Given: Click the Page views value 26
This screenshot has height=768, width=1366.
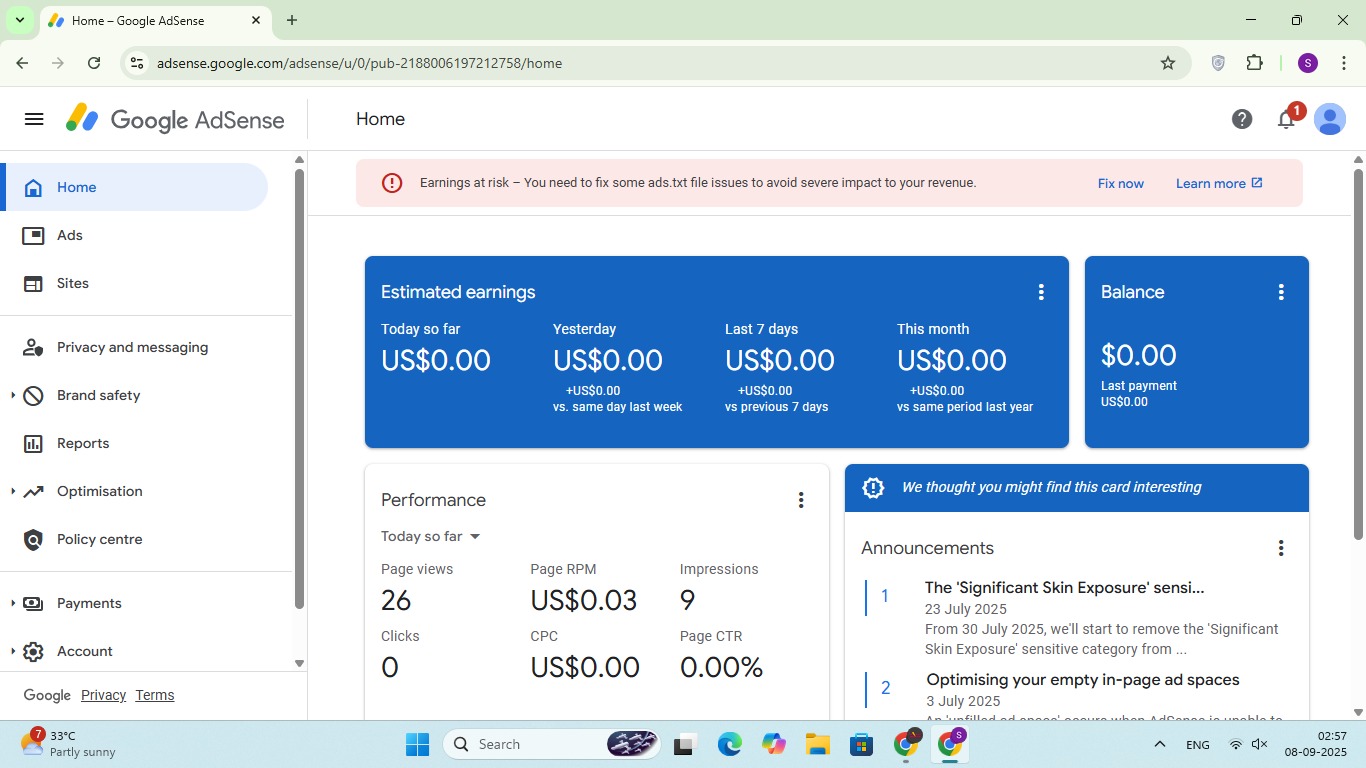Looking at the screenshot, I should click(396, 600).
